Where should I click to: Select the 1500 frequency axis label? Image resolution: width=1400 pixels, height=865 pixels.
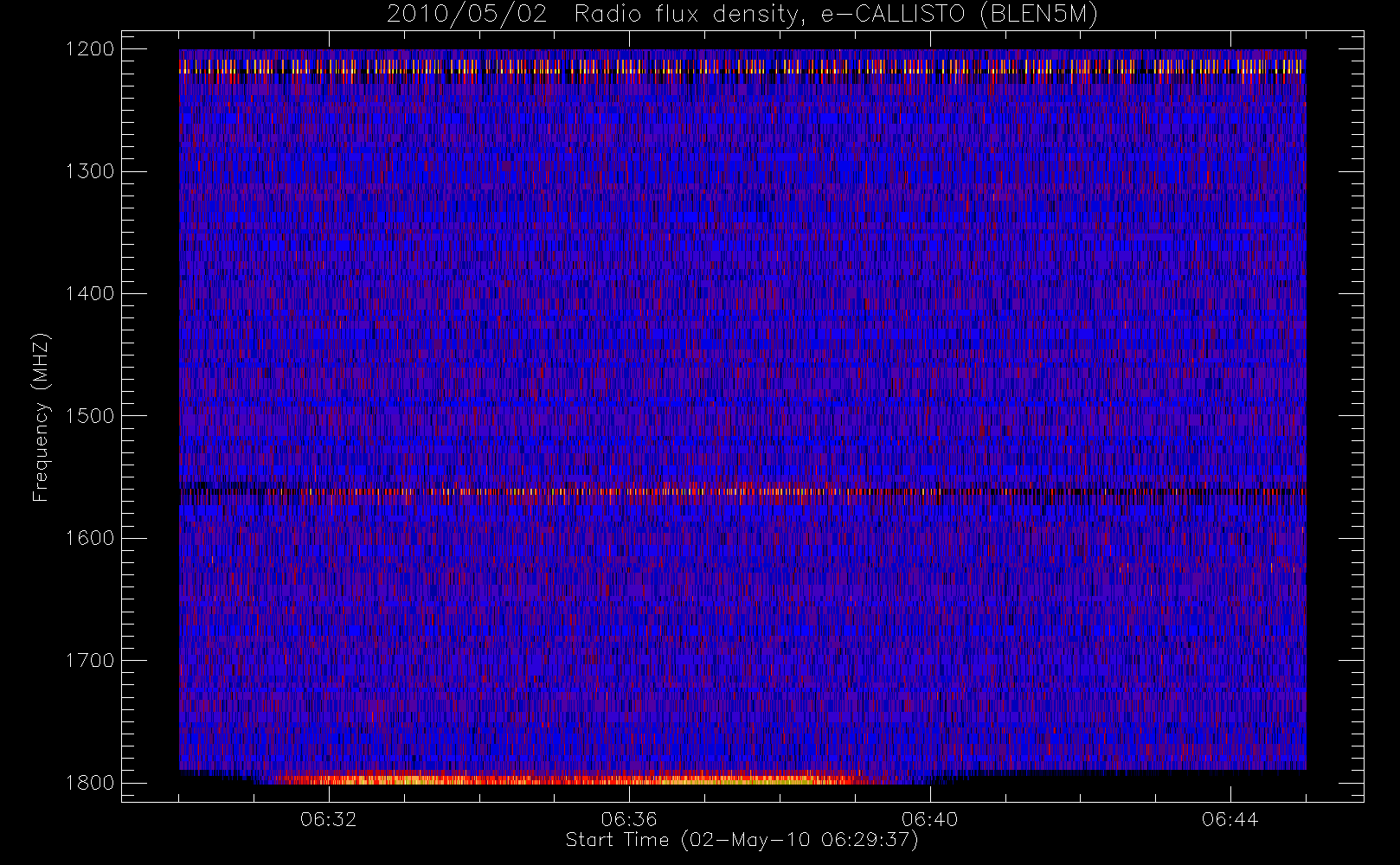coord(90,416)
